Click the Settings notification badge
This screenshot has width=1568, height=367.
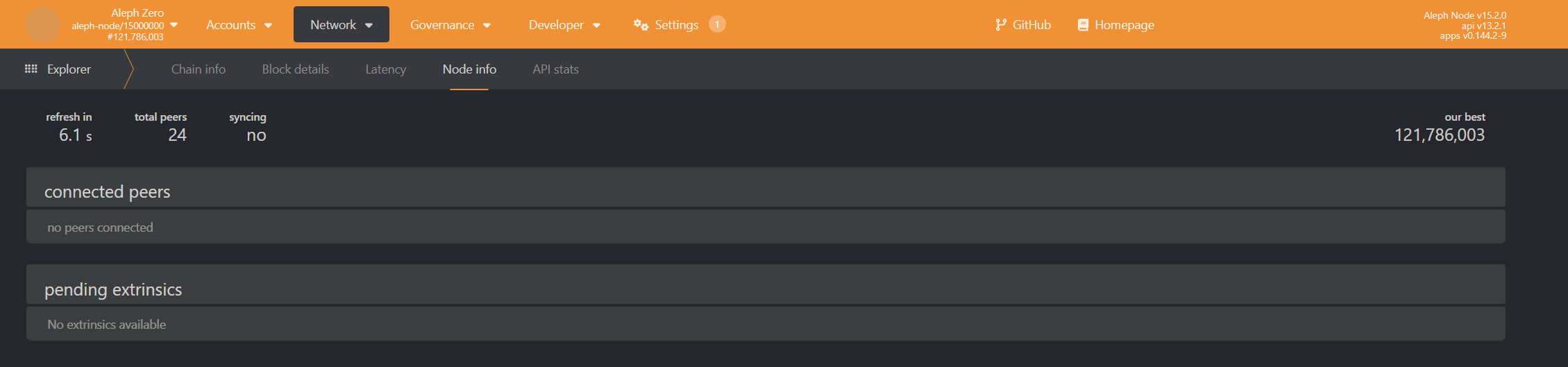(x=717, y=24)
